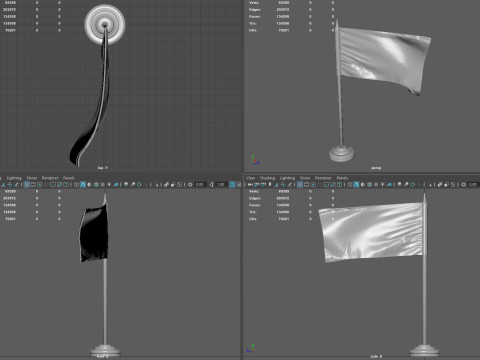Open Show menu in the front-view panel
480x360 pixels.
pyautogui.click(x=32, y=178)
